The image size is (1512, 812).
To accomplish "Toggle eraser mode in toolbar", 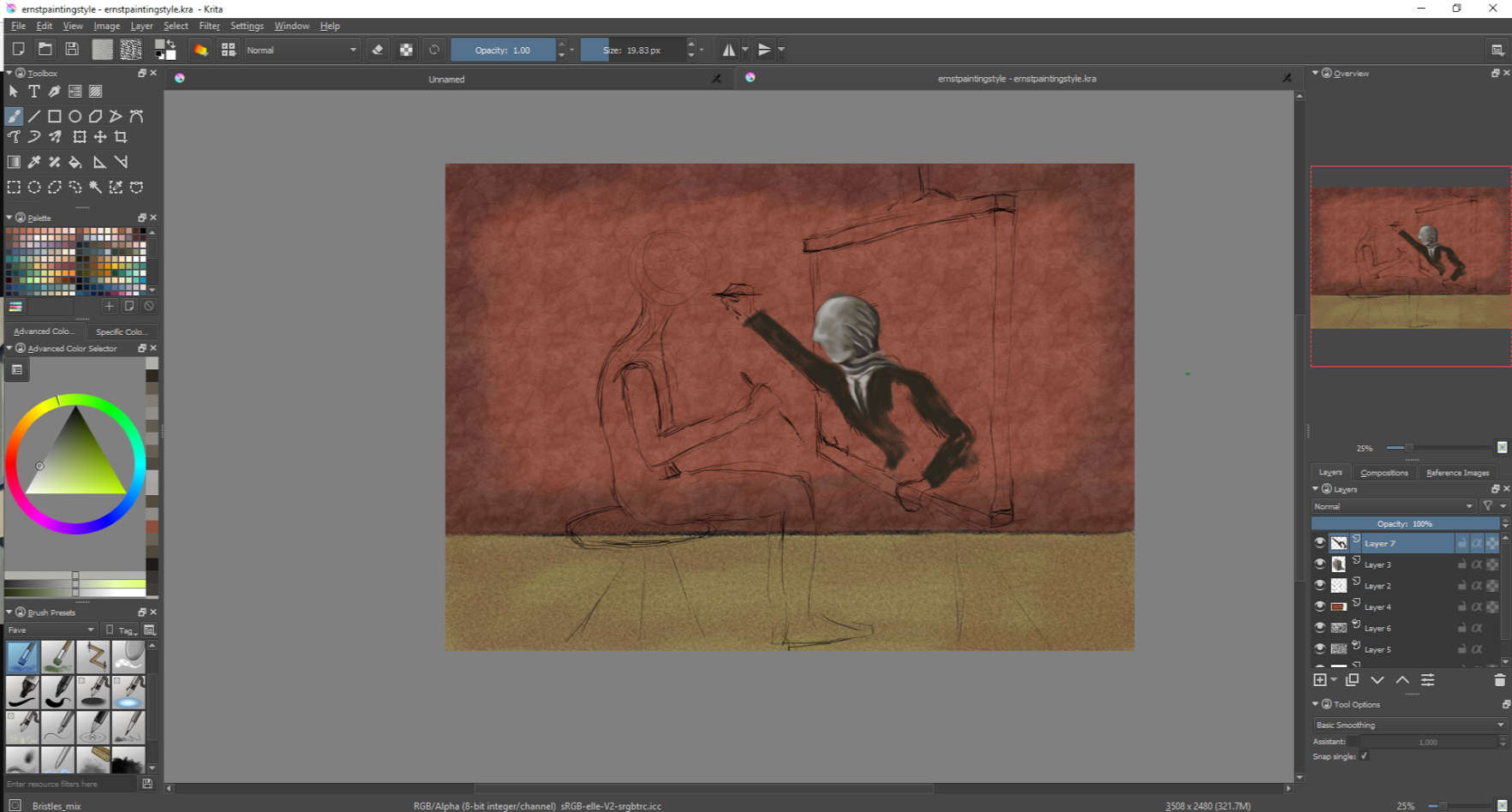I will click(x=378, y=50).
